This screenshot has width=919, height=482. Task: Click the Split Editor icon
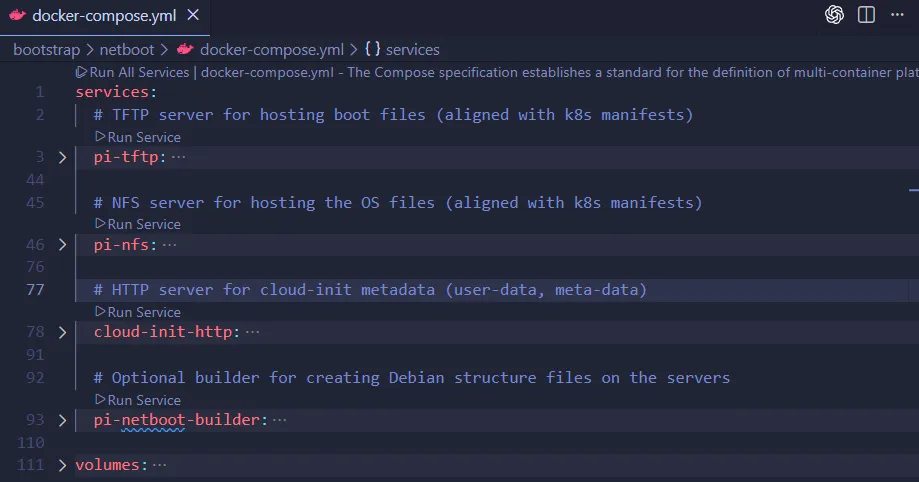click(866, 15)
